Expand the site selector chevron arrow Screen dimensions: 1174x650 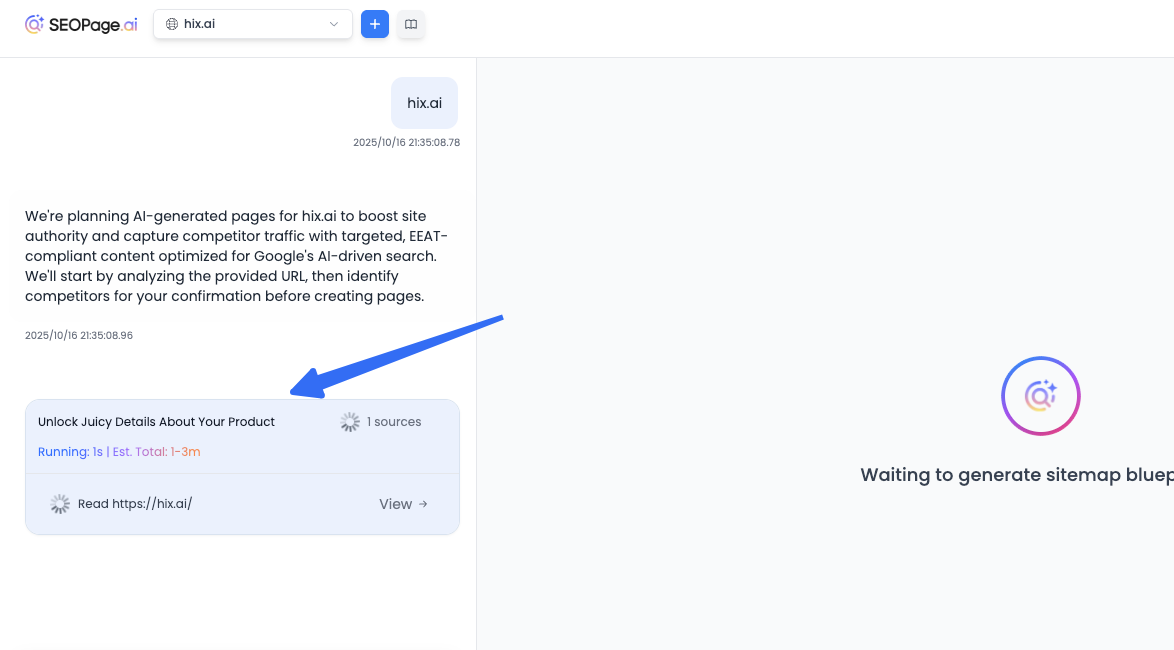pos(334,24)
